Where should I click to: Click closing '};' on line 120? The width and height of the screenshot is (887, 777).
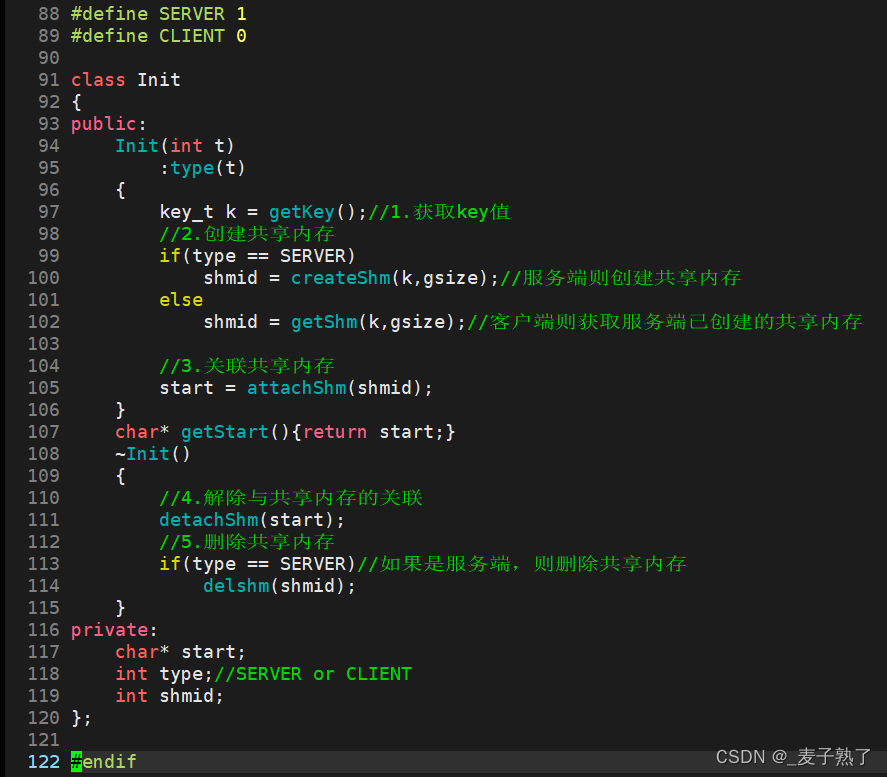pyautogui.click(x=81, y=718)
